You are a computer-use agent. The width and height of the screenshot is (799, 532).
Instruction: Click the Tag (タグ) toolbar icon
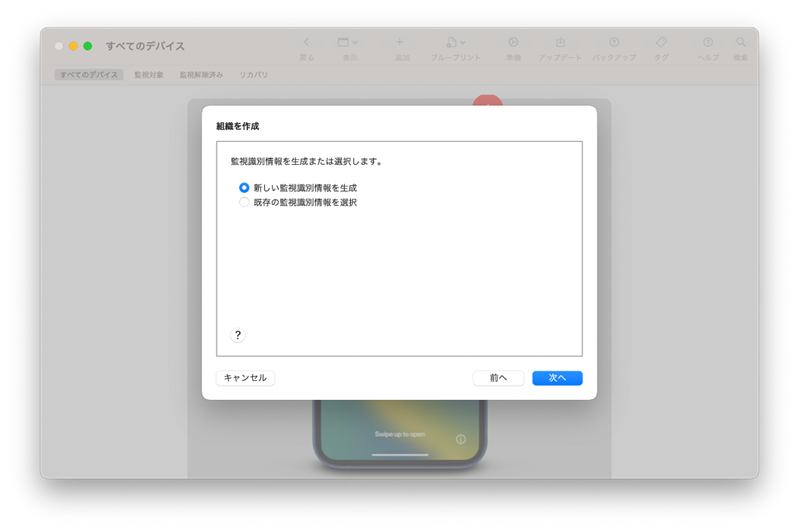(661, 42)
